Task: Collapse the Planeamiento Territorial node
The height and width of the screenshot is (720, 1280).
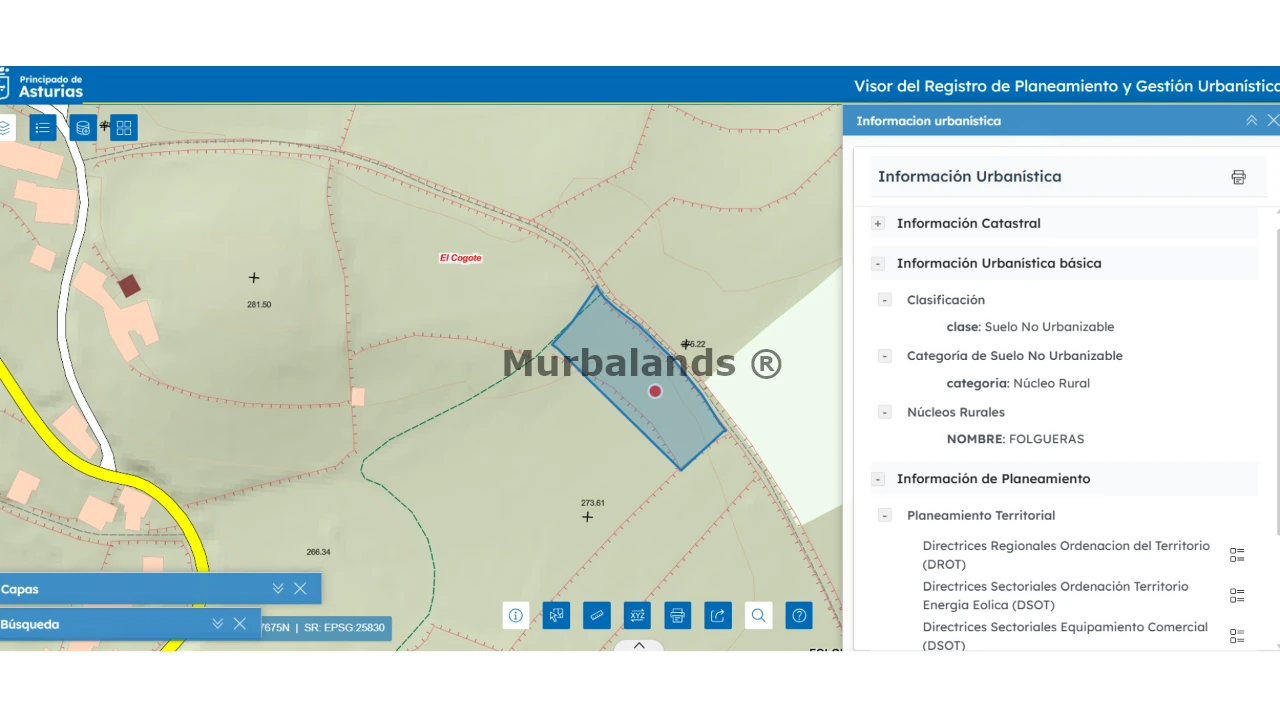Action: pos(885,516)
